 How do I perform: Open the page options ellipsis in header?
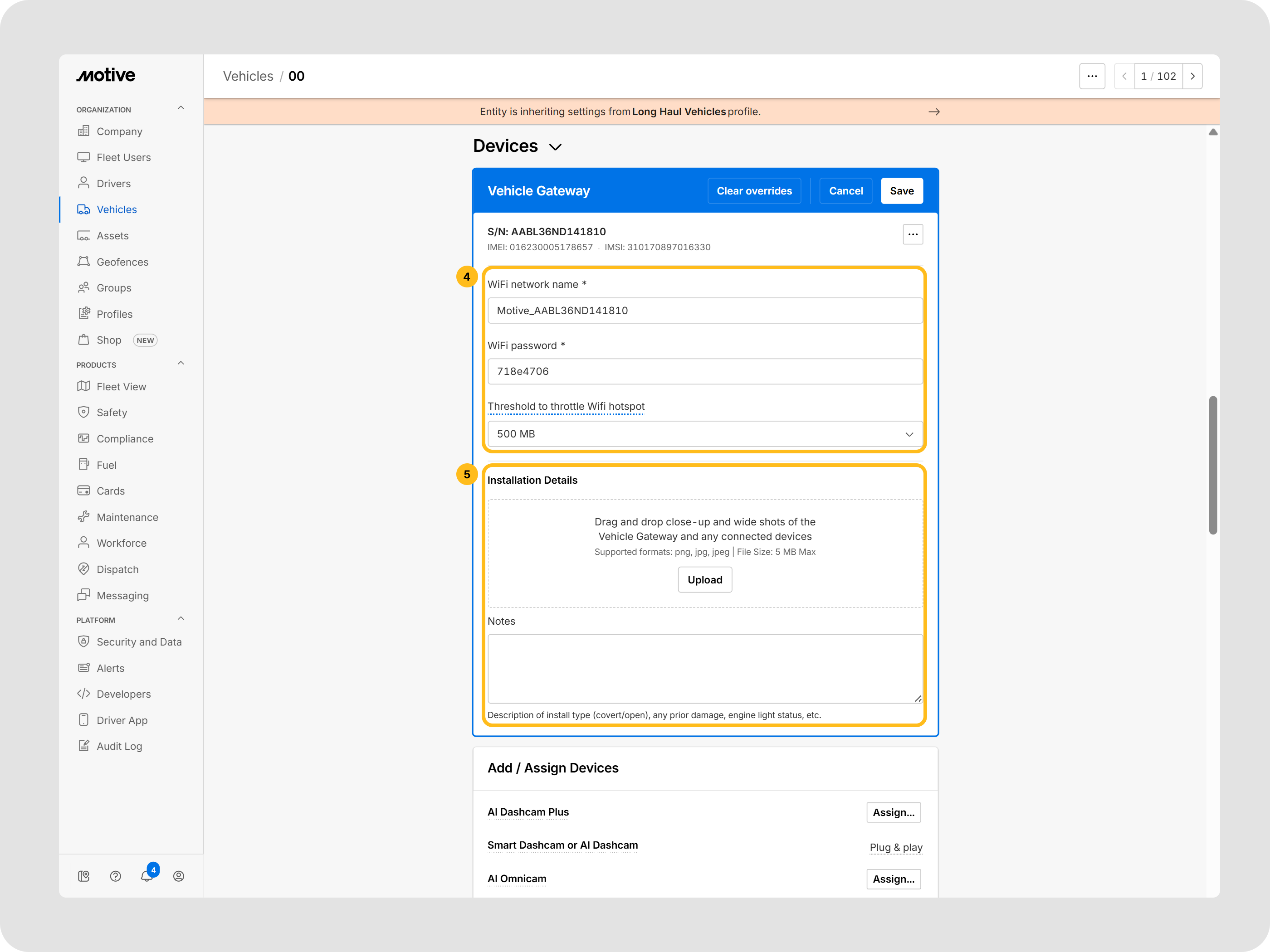(1091, 76)
